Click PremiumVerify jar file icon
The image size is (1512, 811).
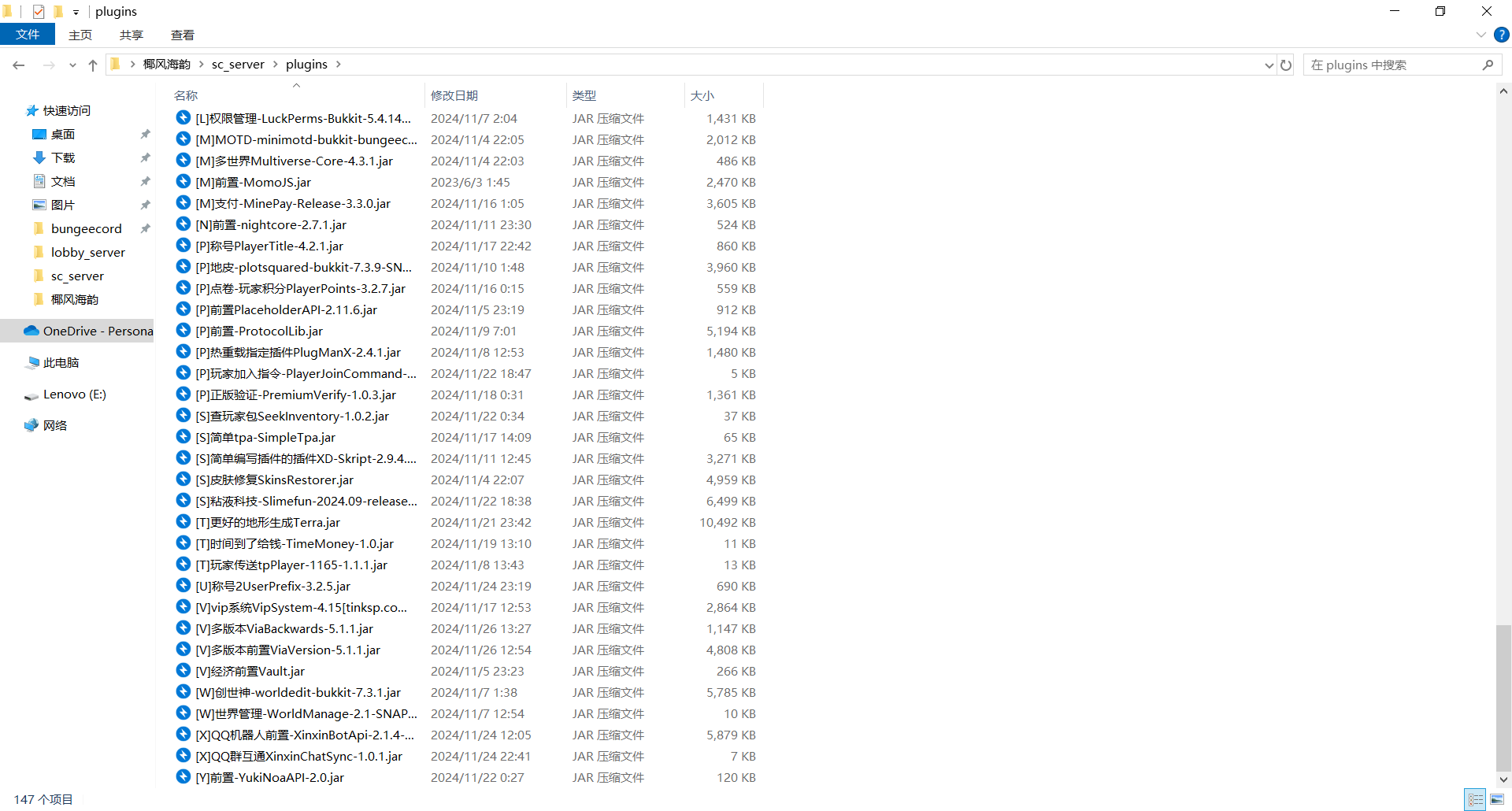click(183, 394)
